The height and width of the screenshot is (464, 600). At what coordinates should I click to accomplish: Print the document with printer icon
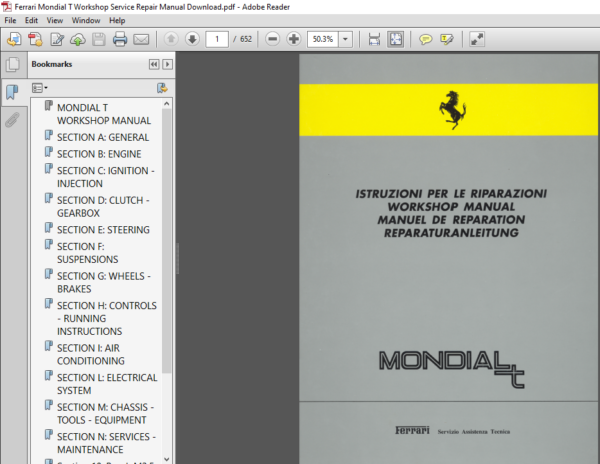coord(120,39)
